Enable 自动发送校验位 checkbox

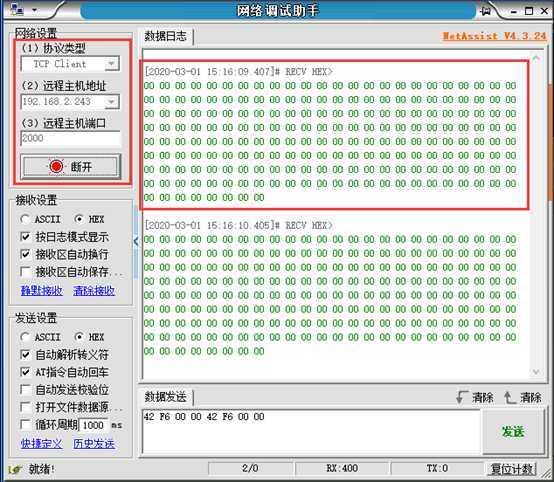25,389
